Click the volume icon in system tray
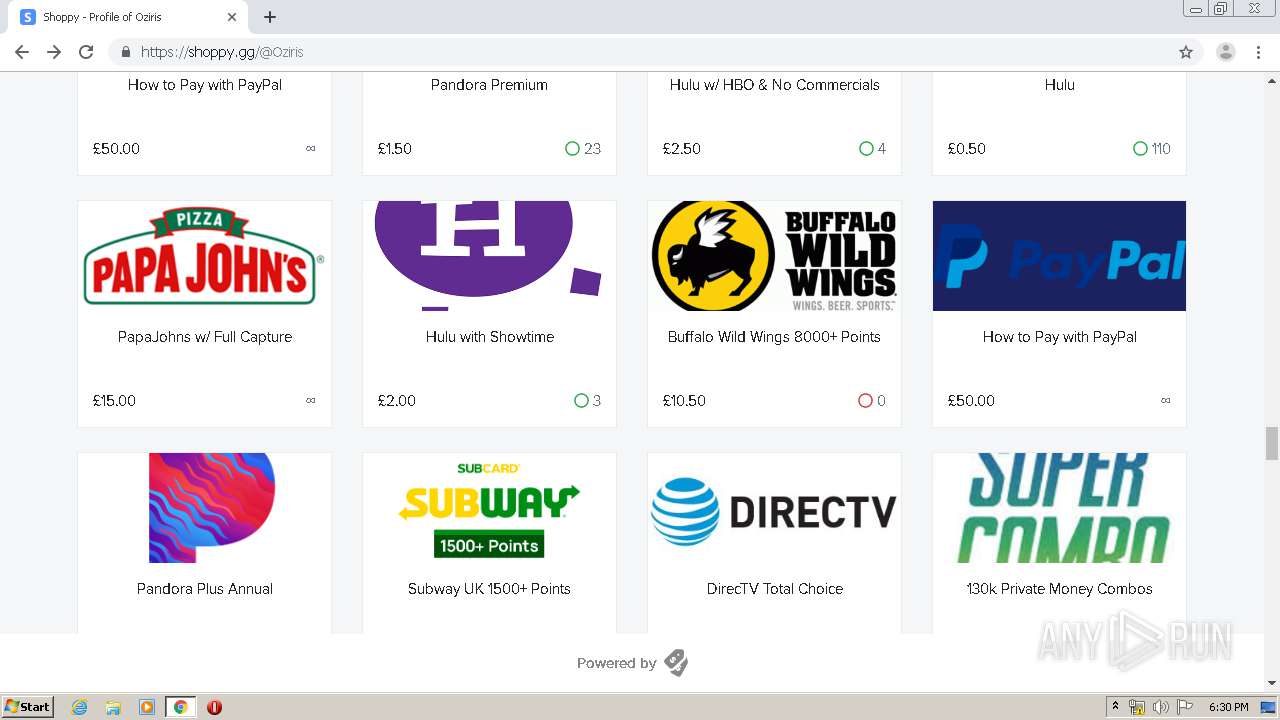The height and width of the screenshot is (720, 1280). point(1160,707)
